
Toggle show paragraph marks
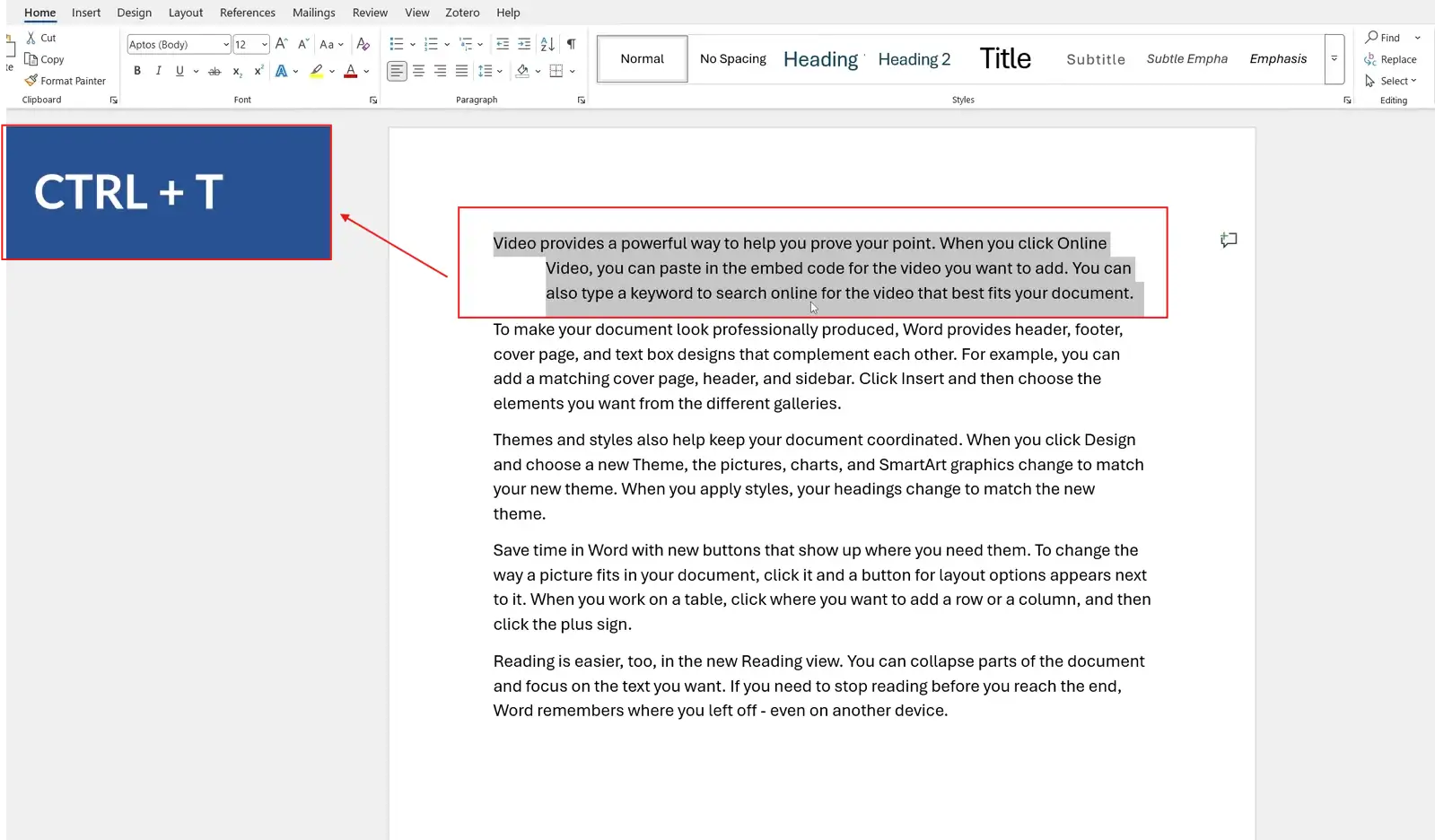[x=571, y=44]
